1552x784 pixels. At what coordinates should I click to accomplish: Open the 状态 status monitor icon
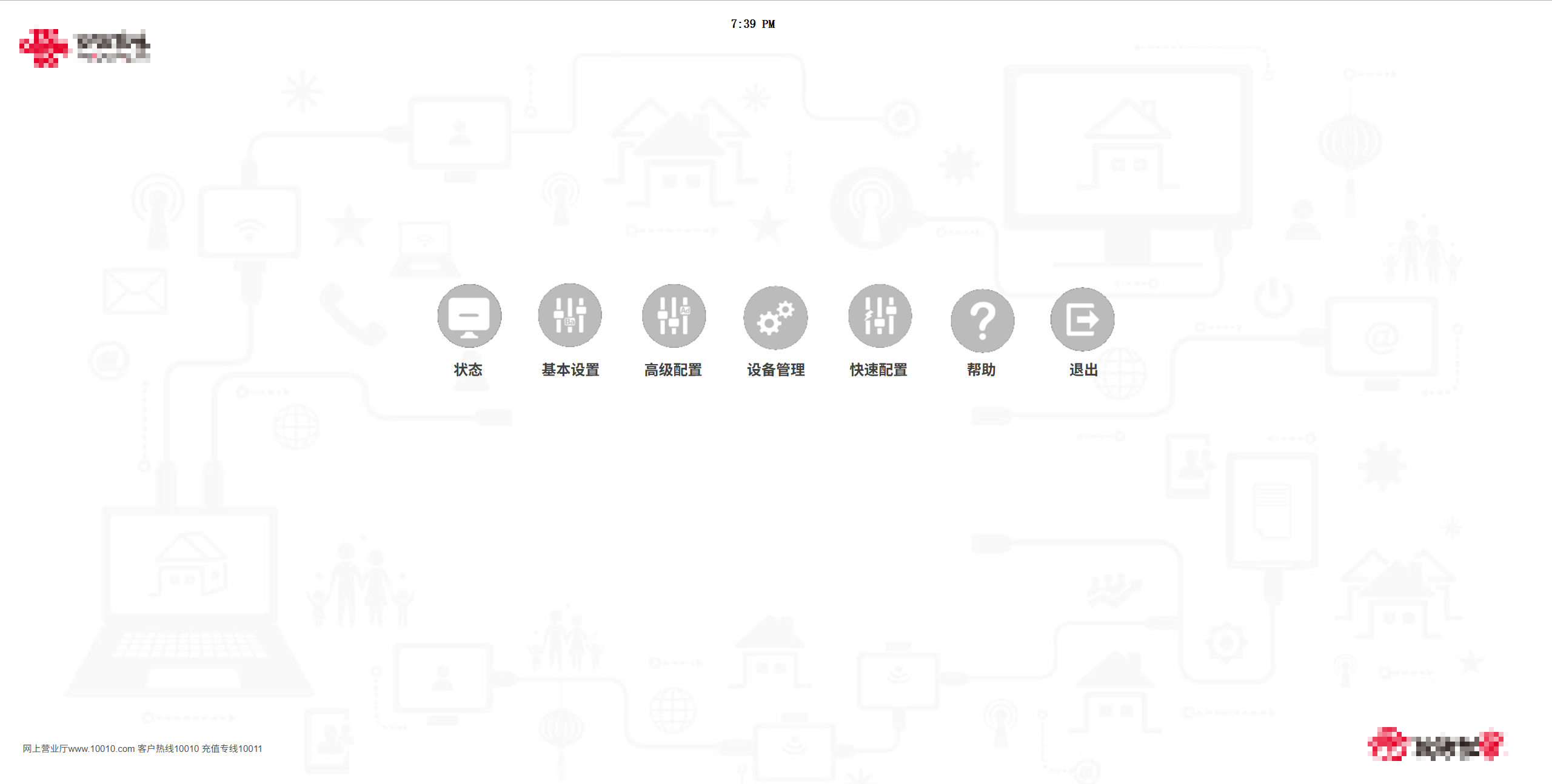469,316
